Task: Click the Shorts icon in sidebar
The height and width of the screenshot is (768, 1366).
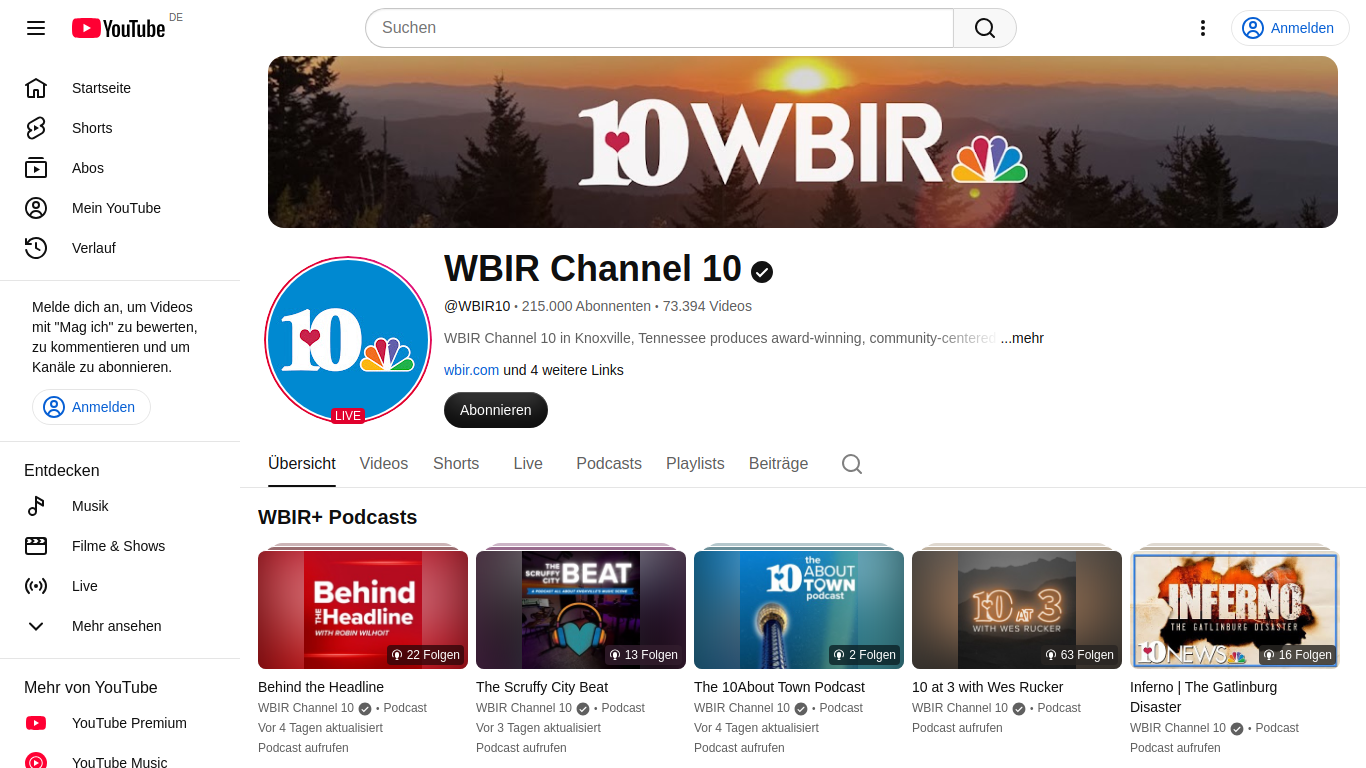Action: [36, 128]
